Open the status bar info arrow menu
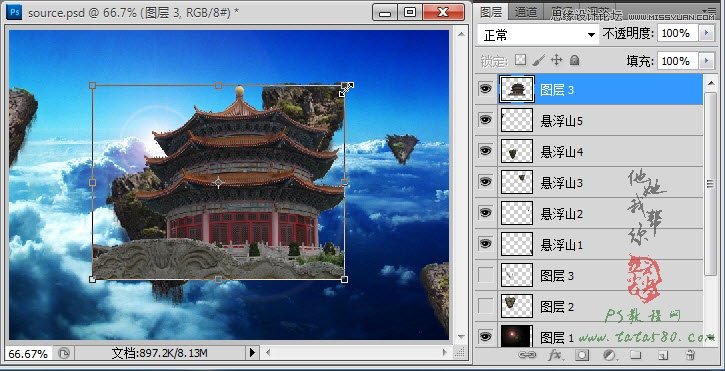The width and height of the screenshot is (725, 371). click(252, 353)
